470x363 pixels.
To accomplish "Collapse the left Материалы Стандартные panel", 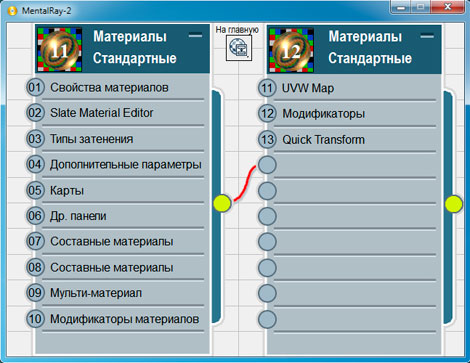I will click(195, 35).
